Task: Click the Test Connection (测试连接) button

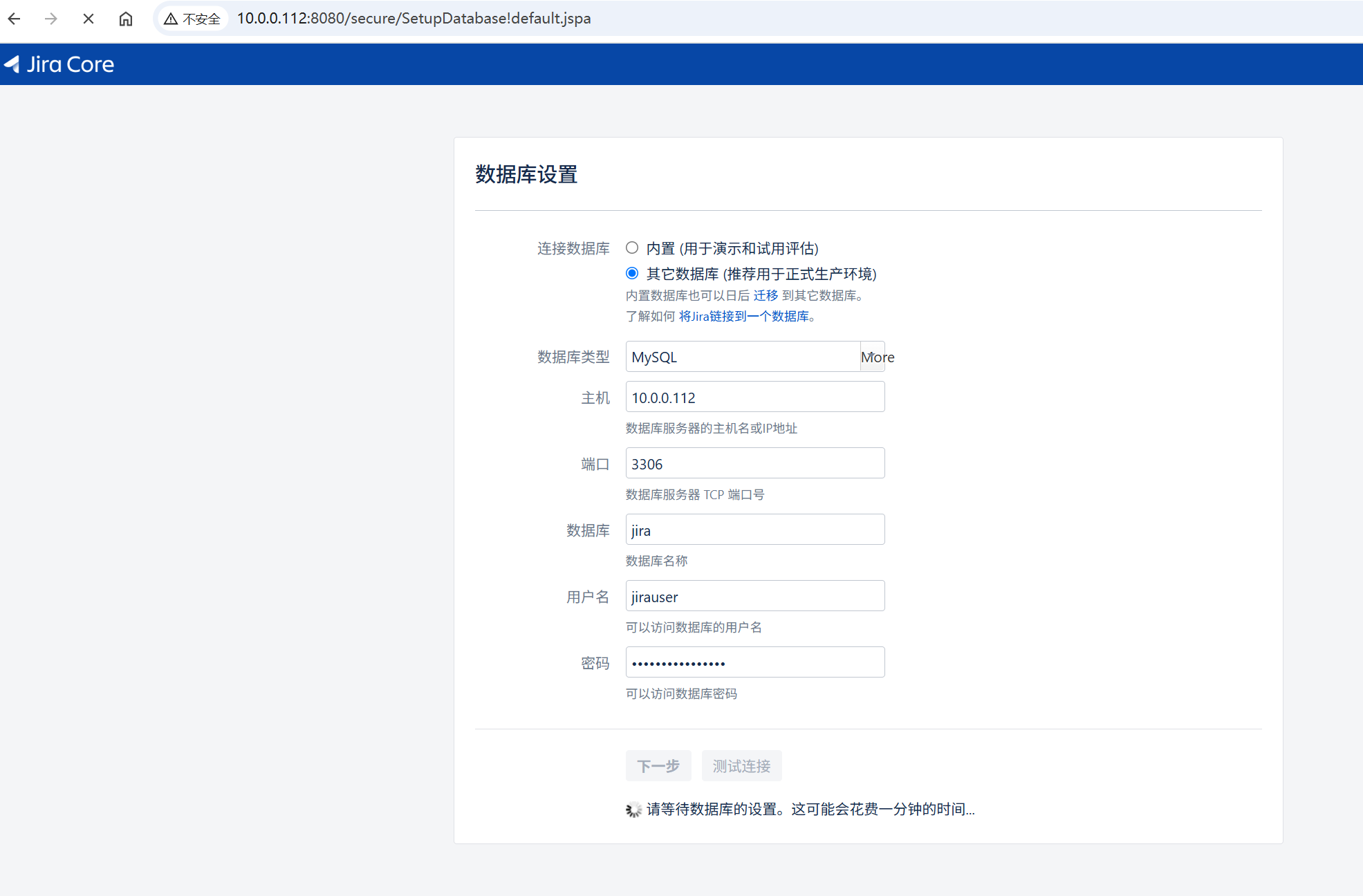Action: [x=741, y=766]
